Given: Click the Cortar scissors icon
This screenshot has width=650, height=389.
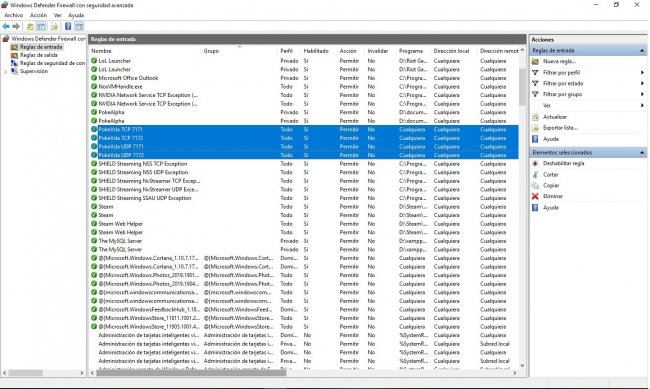Looking at the screenshot, I should [x=535, y=175].
